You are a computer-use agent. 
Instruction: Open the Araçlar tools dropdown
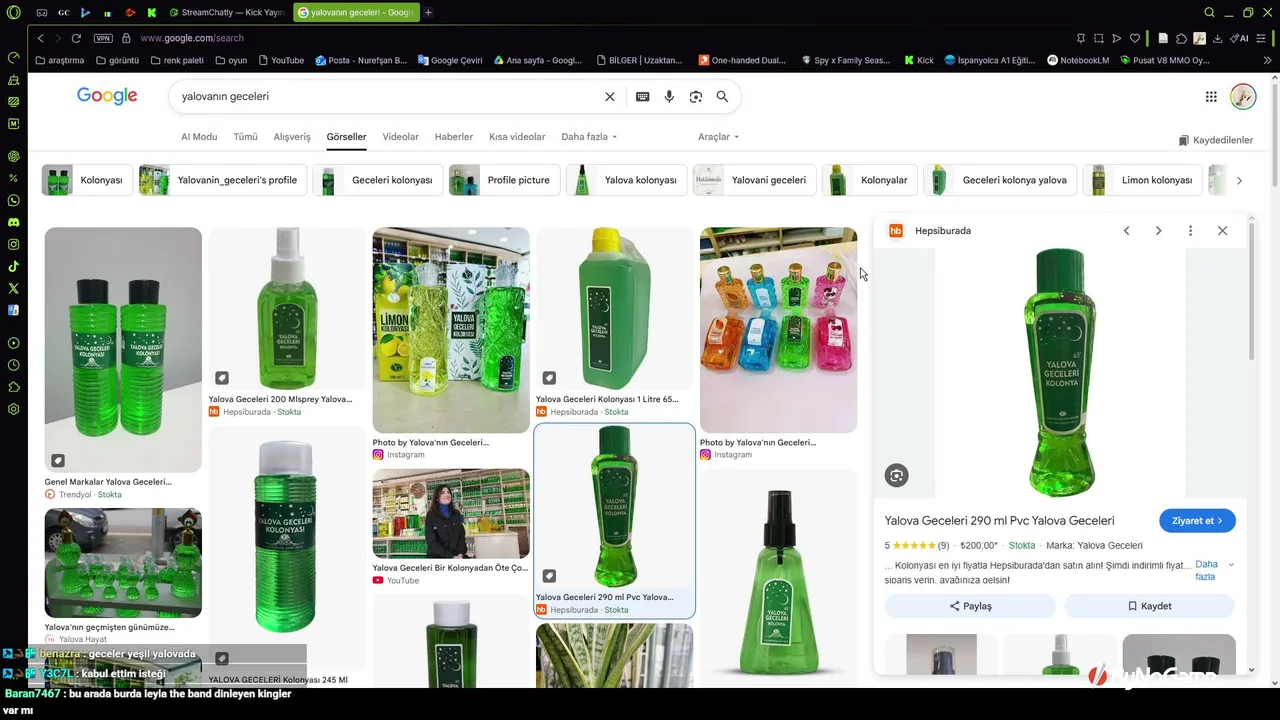718,137
